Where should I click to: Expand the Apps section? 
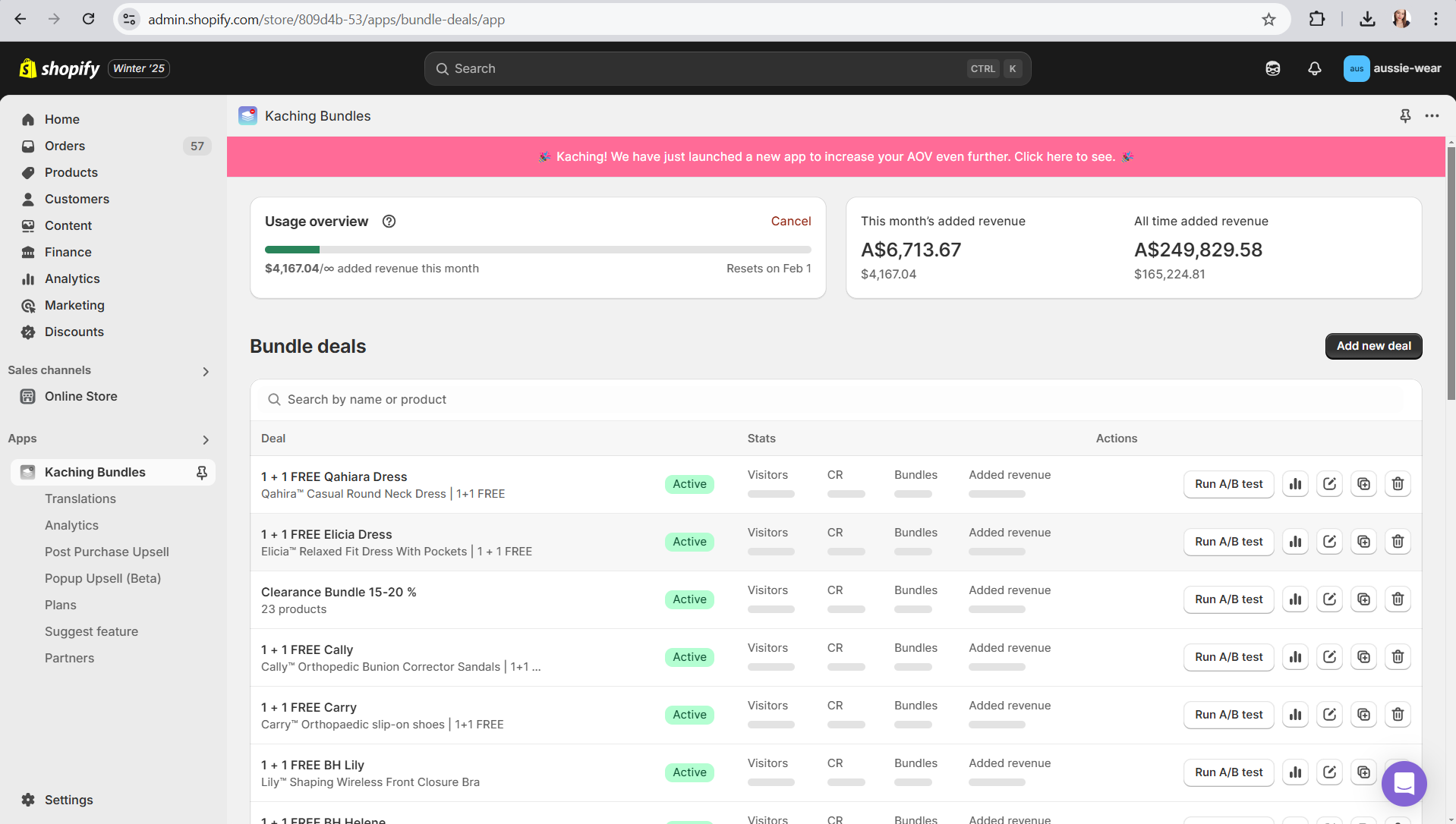pyautogui.click(x=206, y=440)
